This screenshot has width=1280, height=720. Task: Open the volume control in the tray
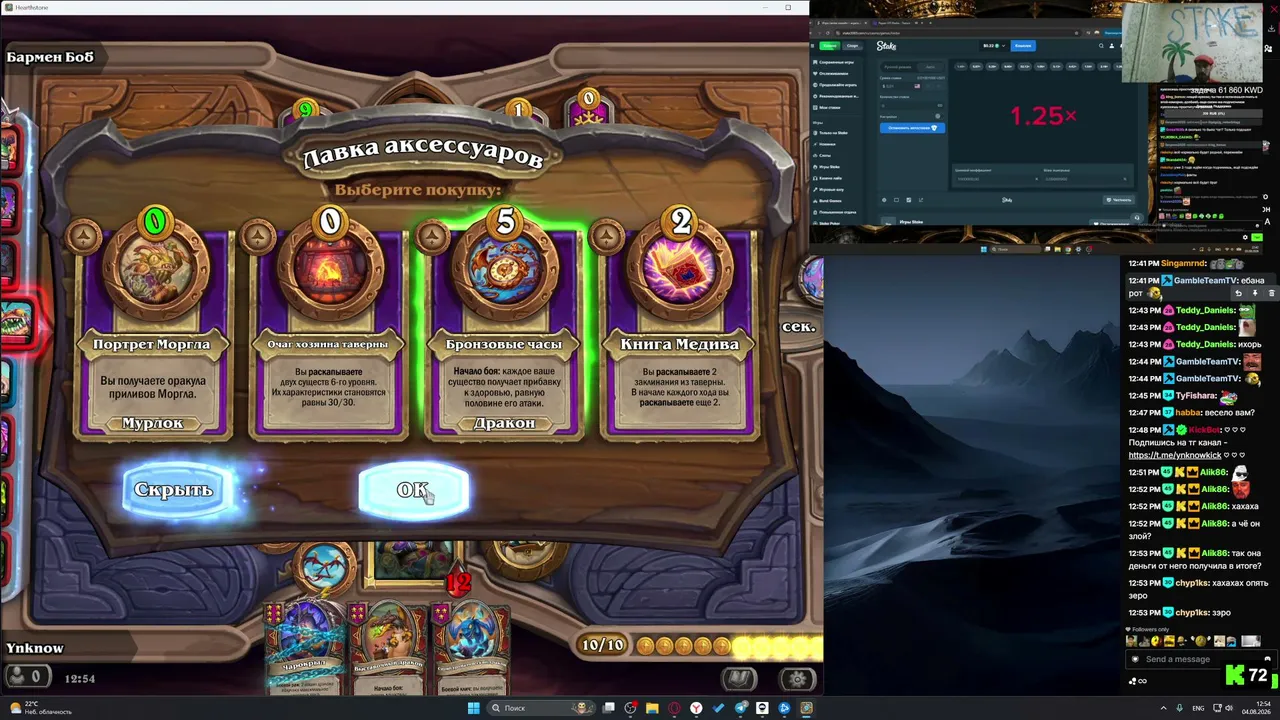click(1228, 708)
